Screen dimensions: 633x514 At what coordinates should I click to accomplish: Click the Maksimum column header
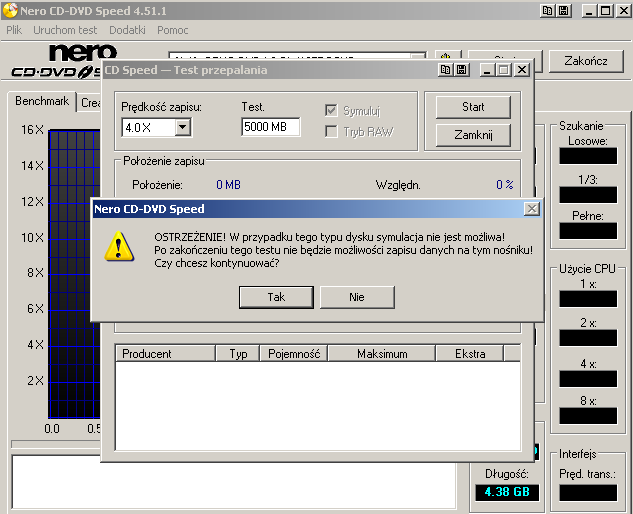coord(382,354)
